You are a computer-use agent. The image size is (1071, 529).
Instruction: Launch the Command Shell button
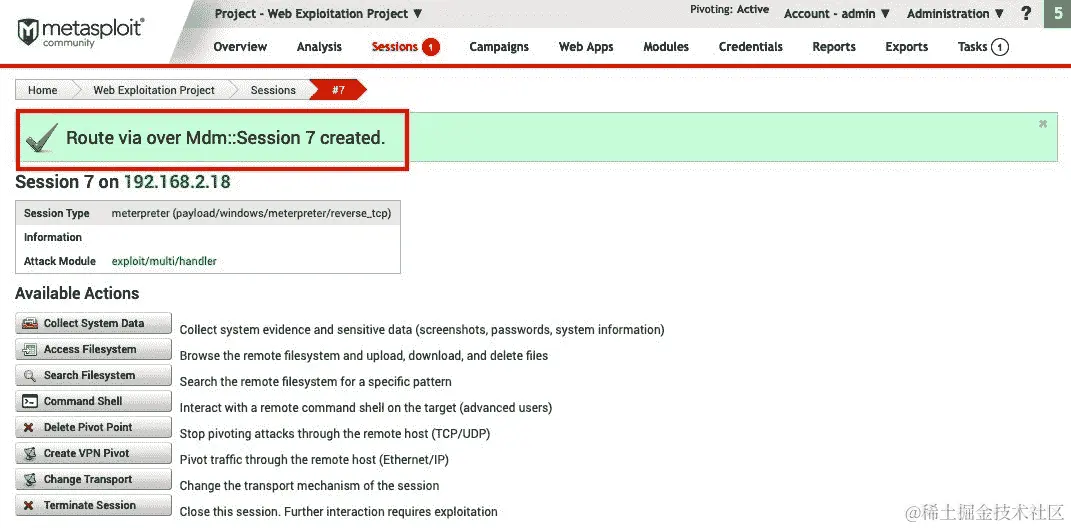tap(93, 401)
